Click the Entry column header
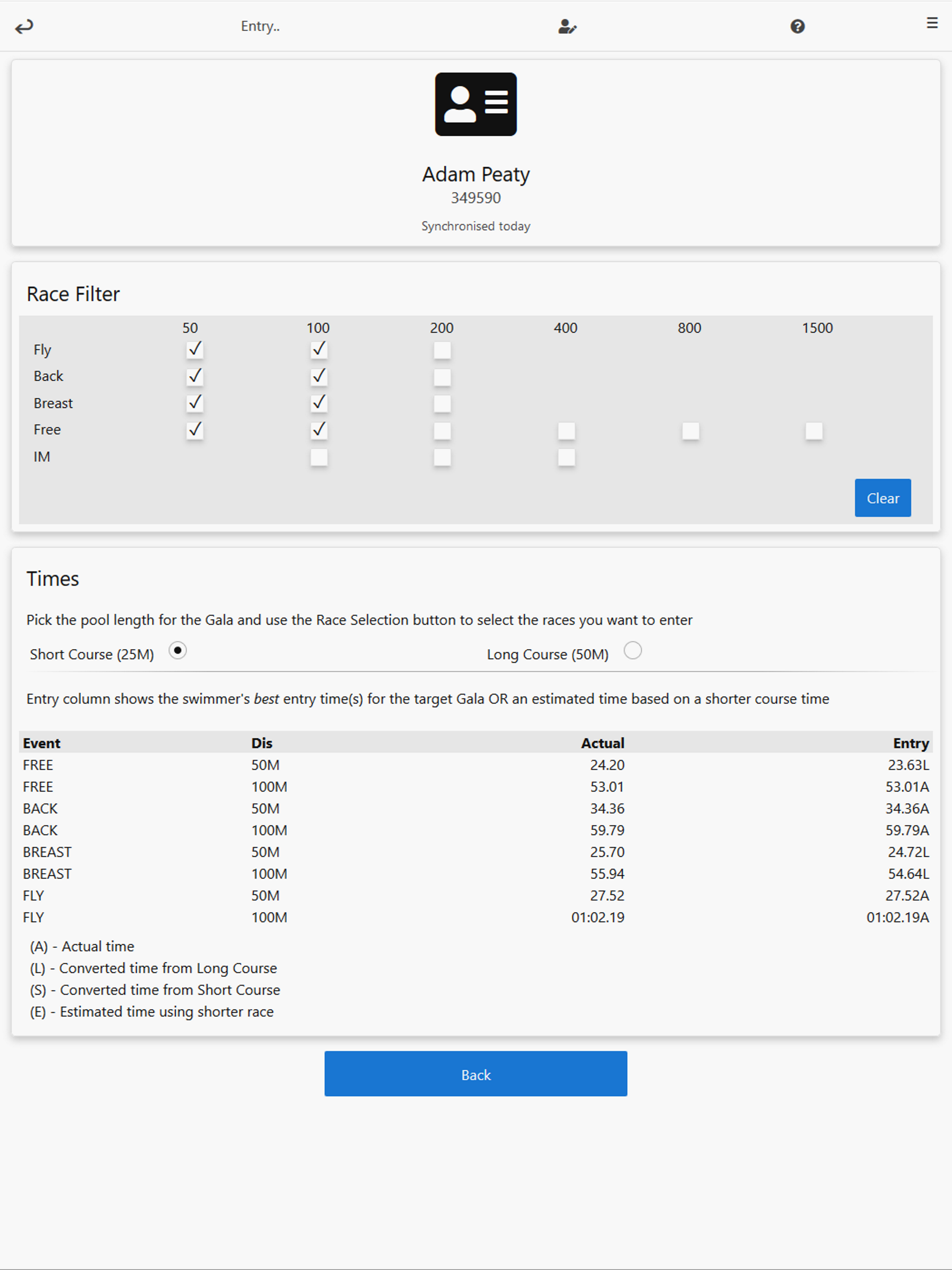 (x=911, y=743)
